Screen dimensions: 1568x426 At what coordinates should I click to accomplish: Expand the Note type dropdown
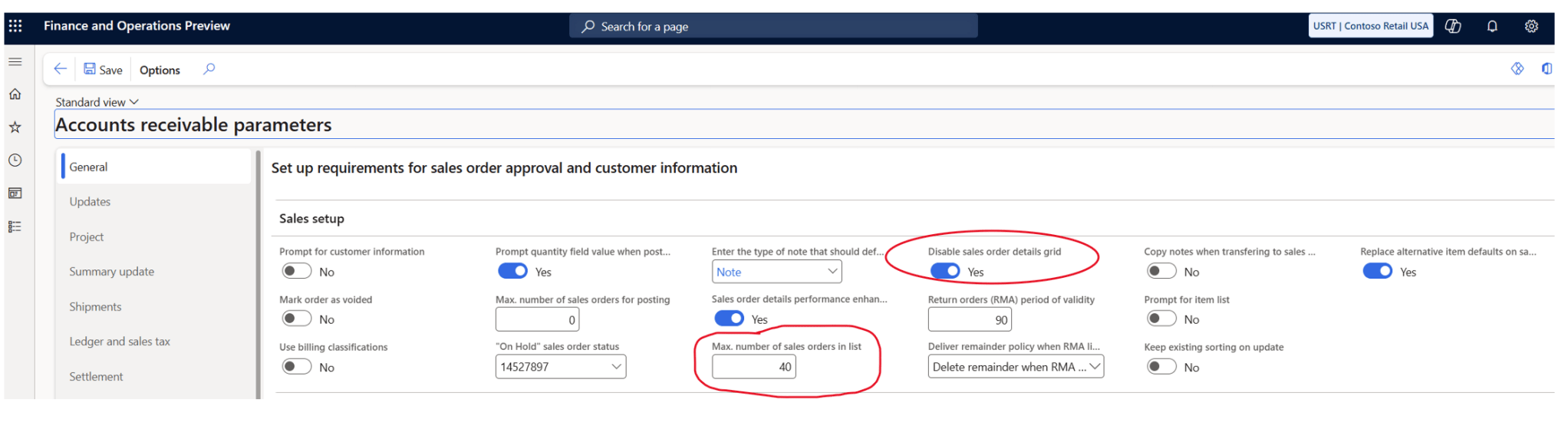click(x=832, y=272)
